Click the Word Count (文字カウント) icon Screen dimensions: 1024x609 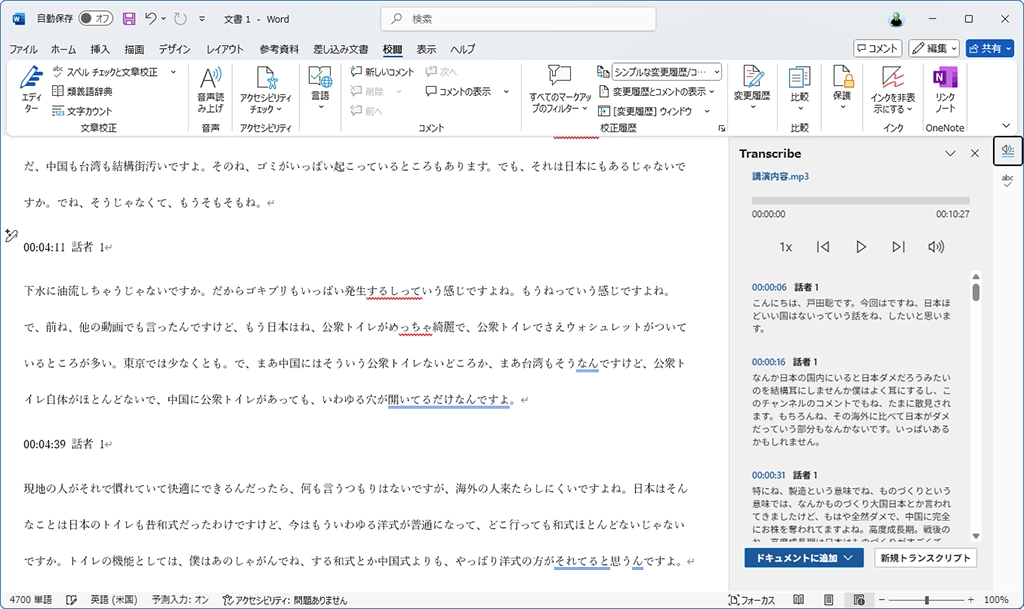click(82, 111)
